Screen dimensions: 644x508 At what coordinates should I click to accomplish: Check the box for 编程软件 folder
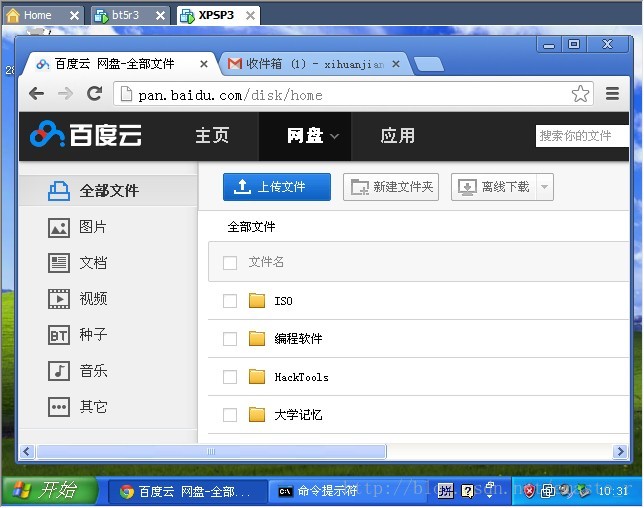(230, 339)
